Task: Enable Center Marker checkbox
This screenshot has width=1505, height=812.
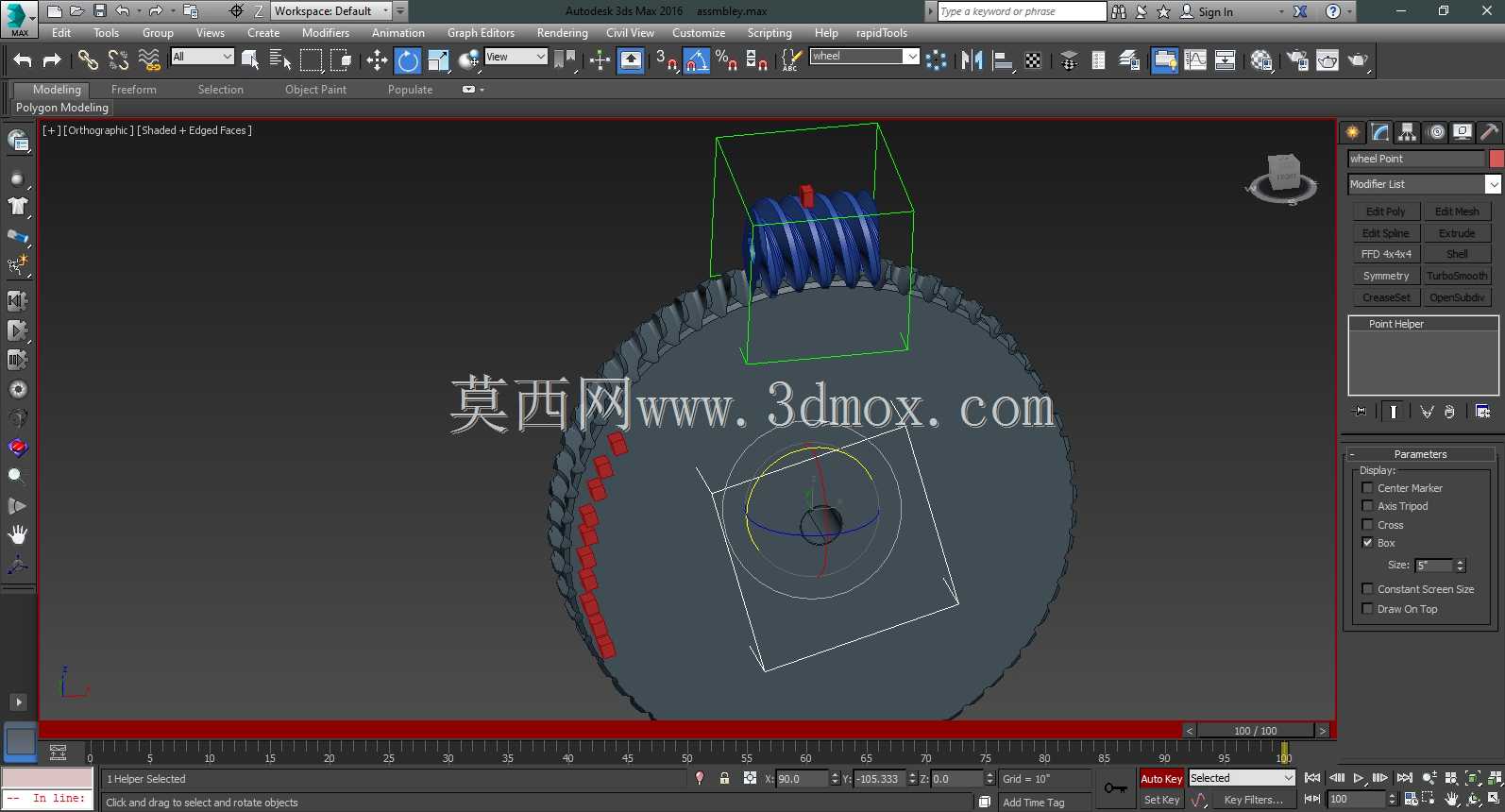Action: (x=1367, y=488)
